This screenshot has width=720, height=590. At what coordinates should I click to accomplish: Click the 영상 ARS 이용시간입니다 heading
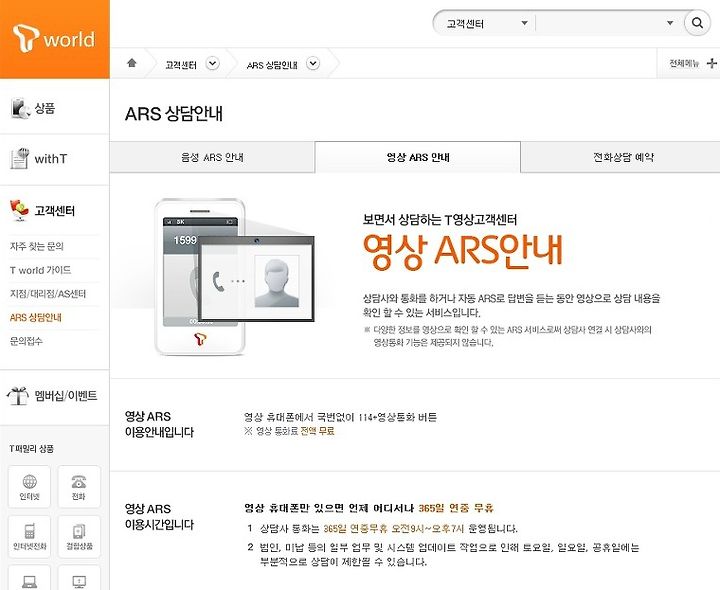pos(159,517)
